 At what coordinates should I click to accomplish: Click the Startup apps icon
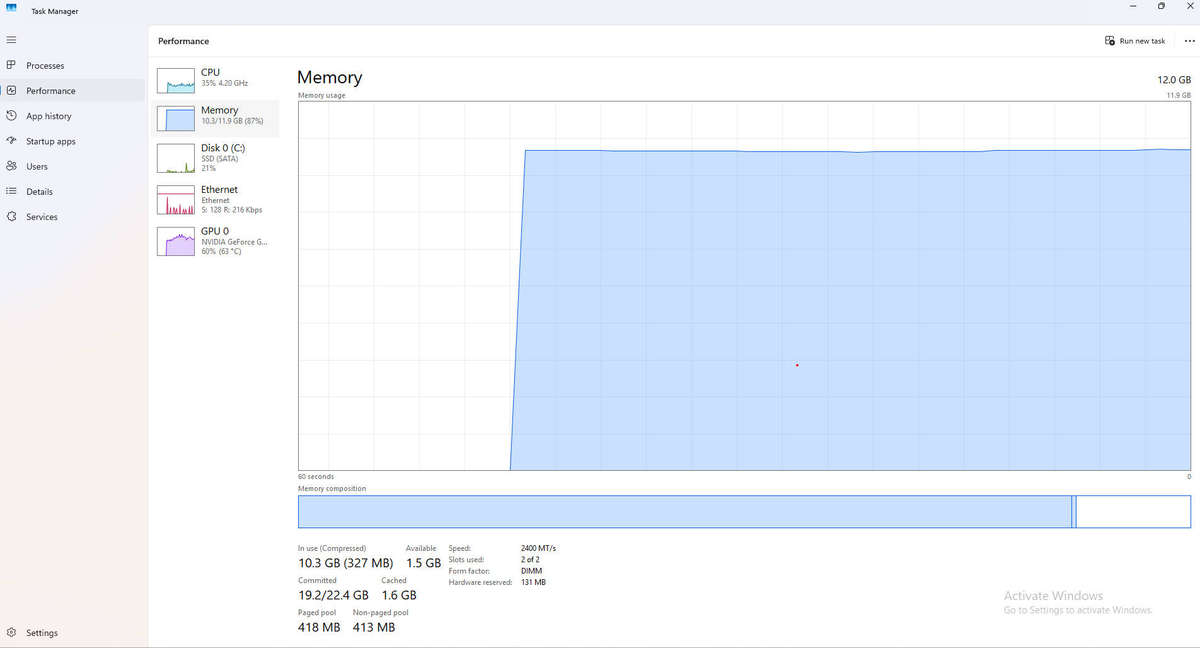tap(11, 141)
